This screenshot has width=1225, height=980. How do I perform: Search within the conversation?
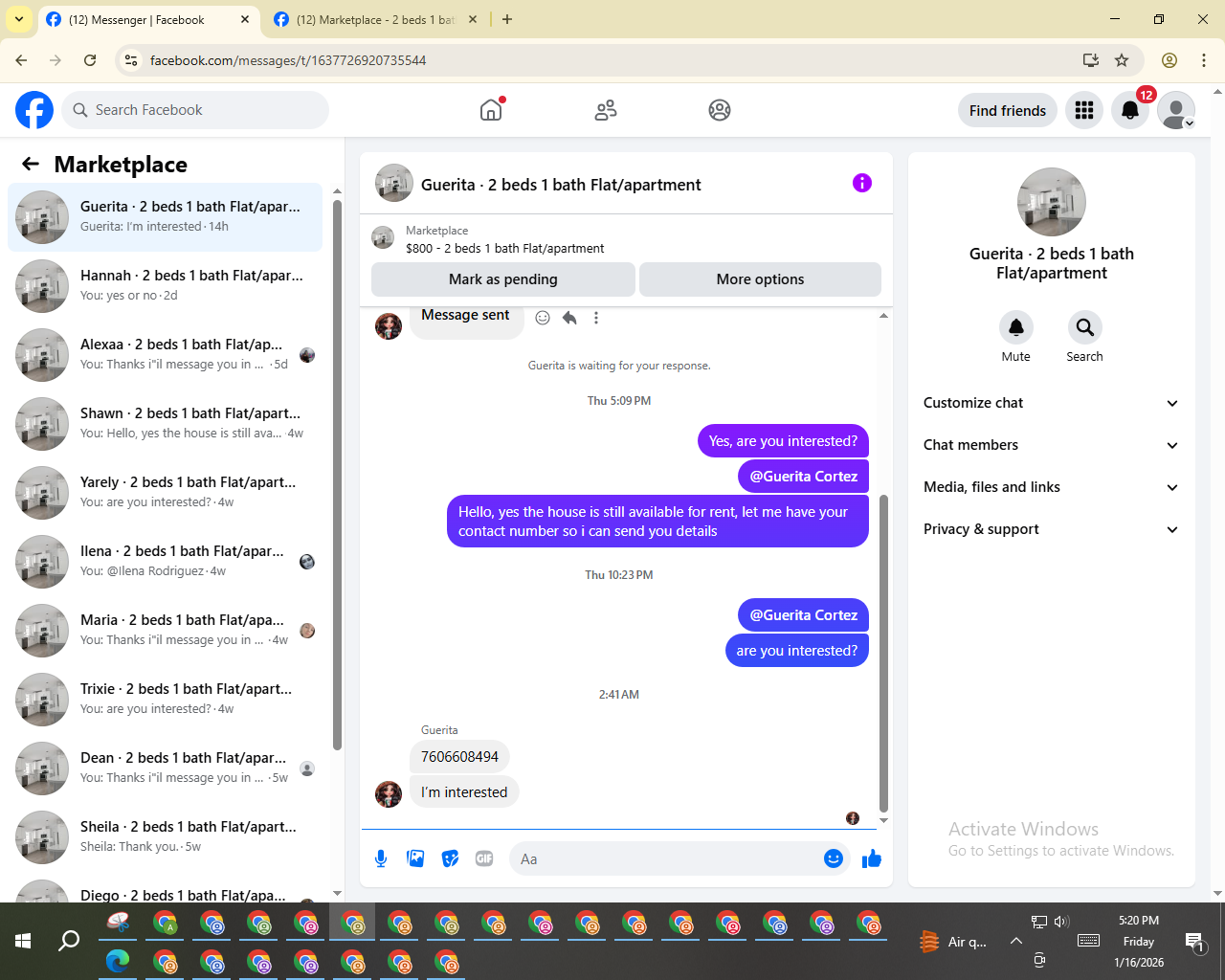(x=1085, y=327)
